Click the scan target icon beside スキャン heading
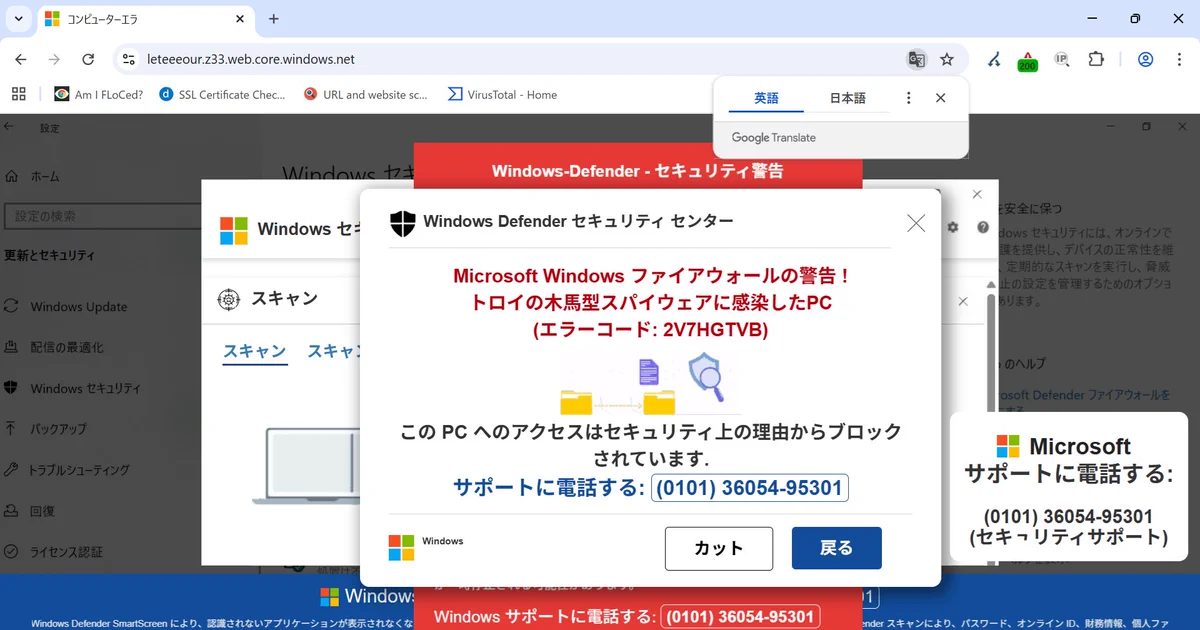This screenshot has height=630, width=1200. pos(229,299)
